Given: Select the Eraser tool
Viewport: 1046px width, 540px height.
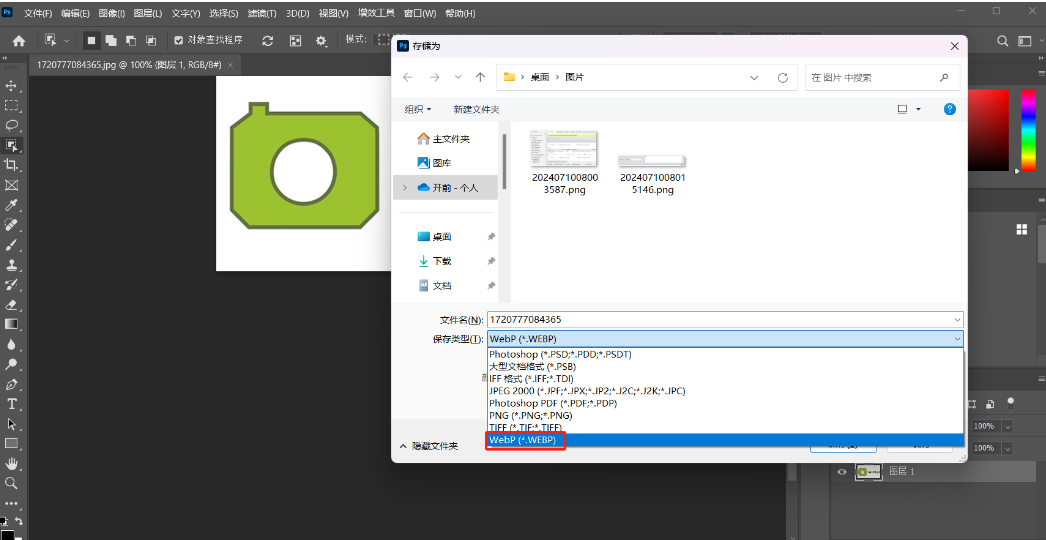Looking at the screenshot, I should click(12, 304).
